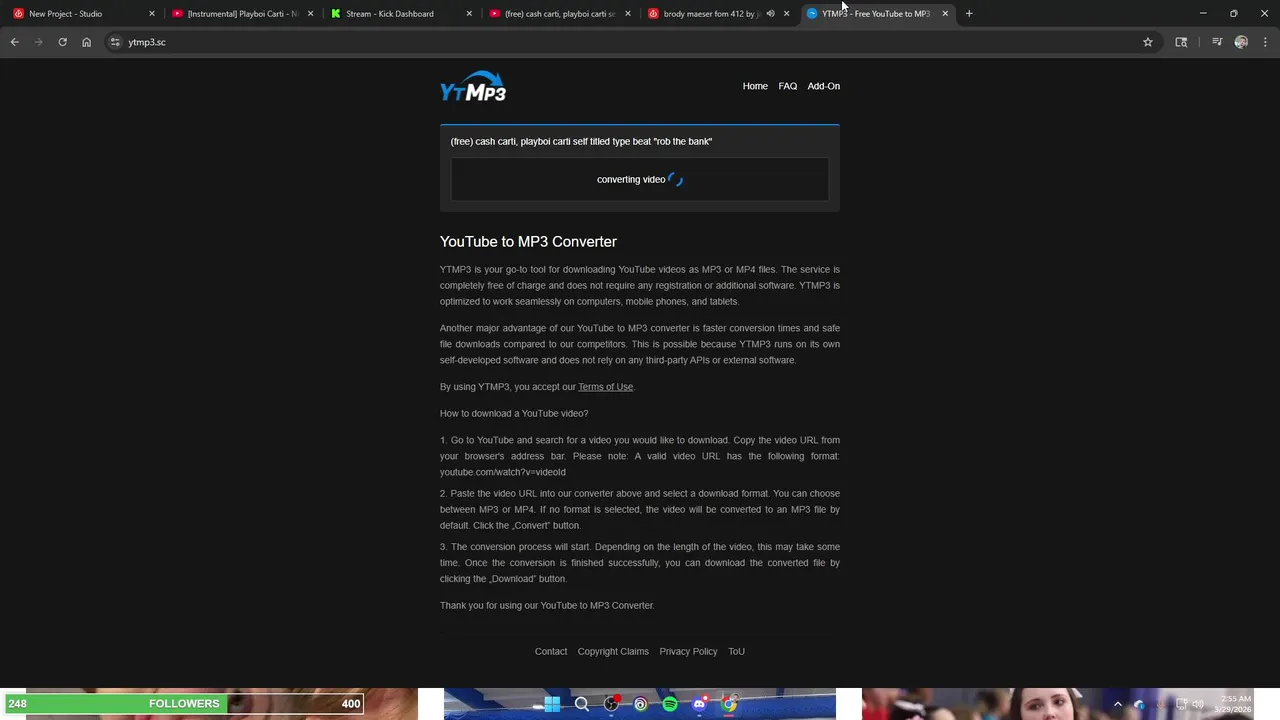Open Chrome from the taskbar
Screen dimensions: 1280x720
click(x=729, y=704)
